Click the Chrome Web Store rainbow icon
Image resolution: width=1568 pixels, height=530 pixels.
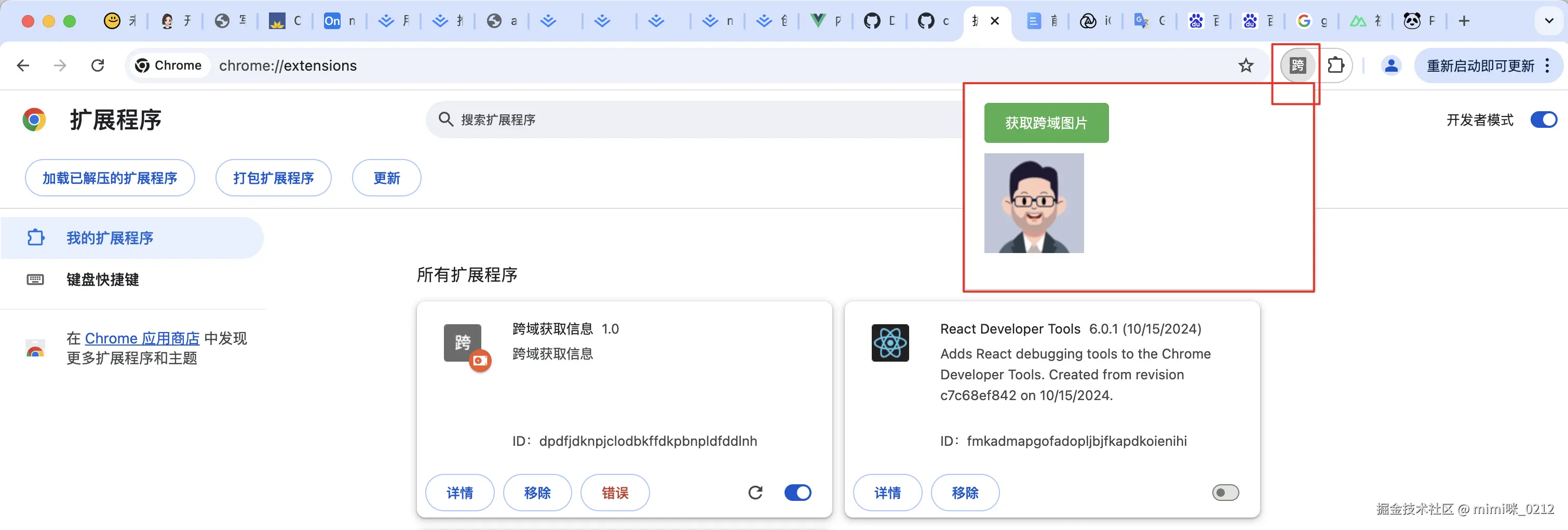click(35, 349)
